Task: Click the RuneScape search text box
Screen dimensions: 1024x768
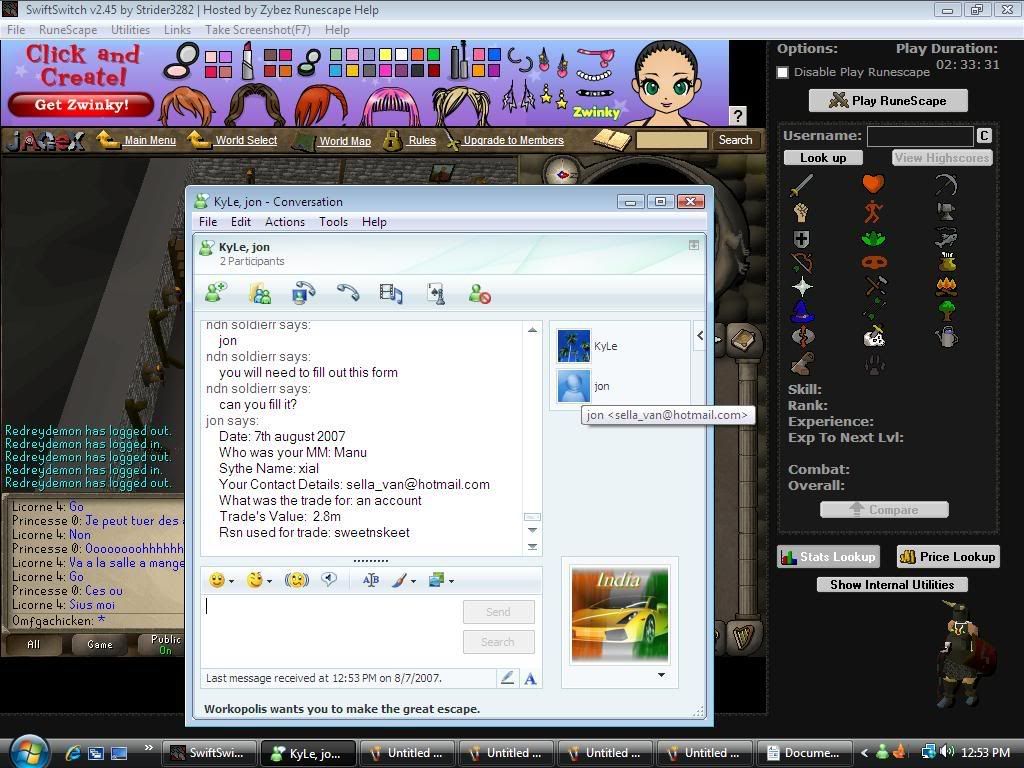Action: tap(672, 140)
